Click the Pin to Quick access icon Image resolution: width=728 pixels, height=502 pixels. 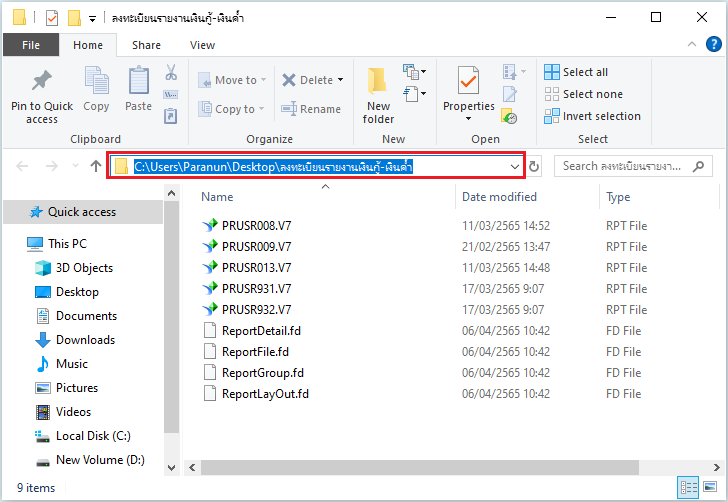pos(41,81)
